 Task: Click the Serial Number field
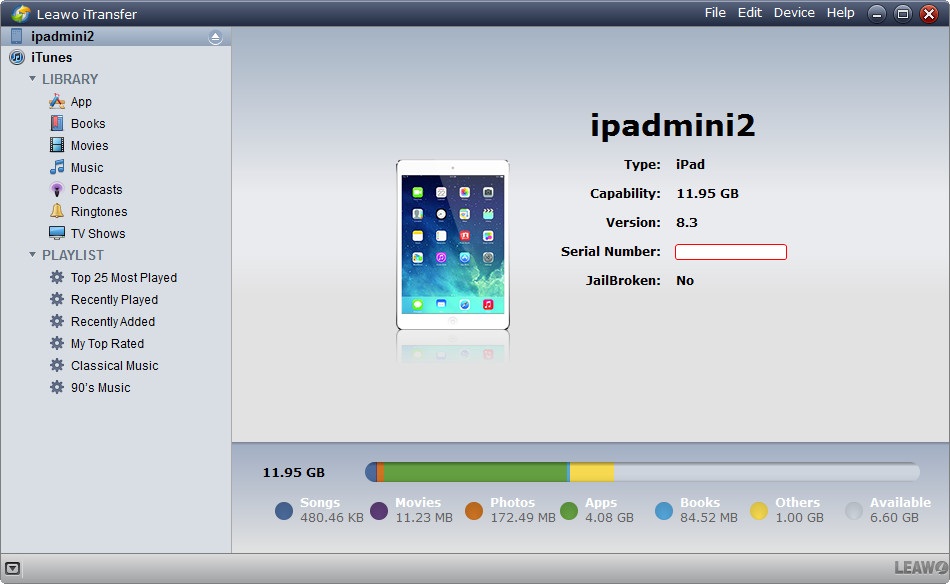point(730,252)
